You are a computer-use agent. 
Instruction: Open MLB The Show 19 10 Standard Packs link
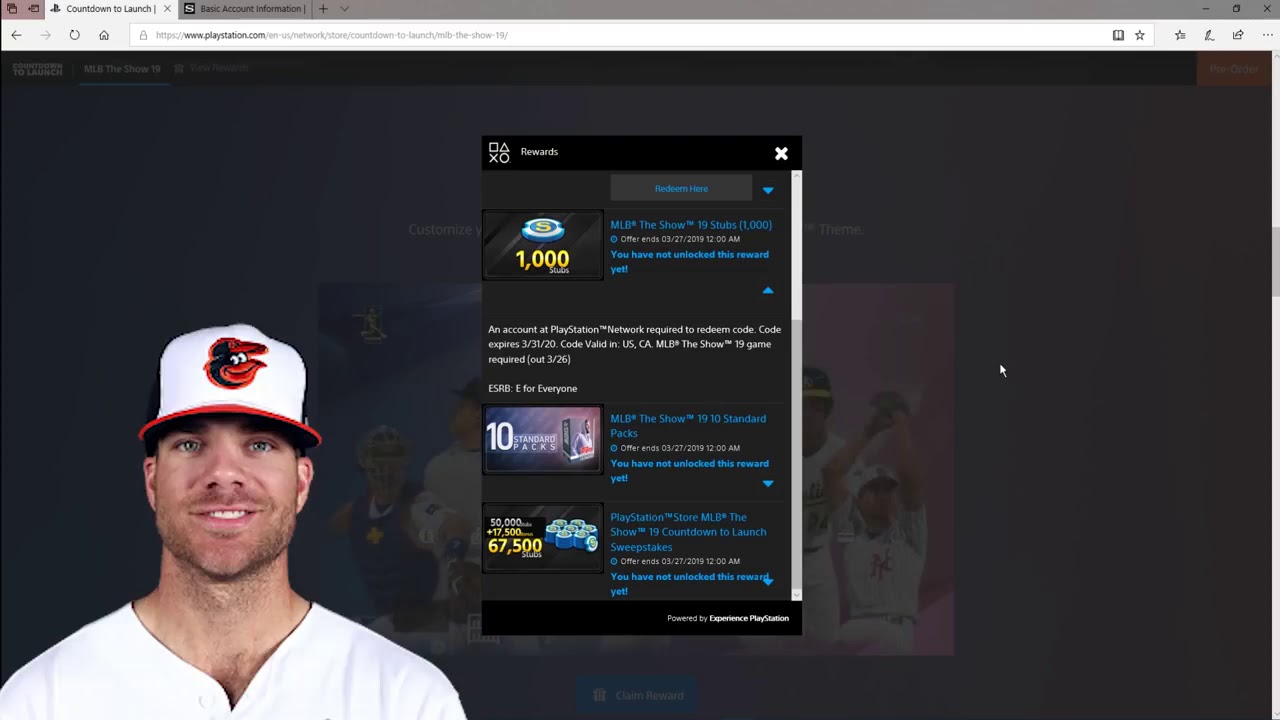[x=688, y=426]
